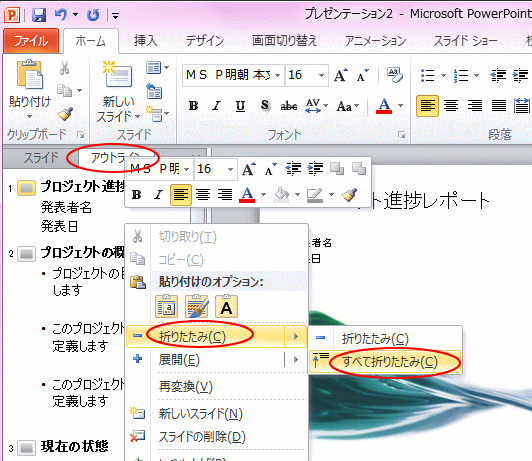The image size is (532, 461).
Task: Click the Format Painter brush in Clipboard group
Action: click(x=65, y=113)
